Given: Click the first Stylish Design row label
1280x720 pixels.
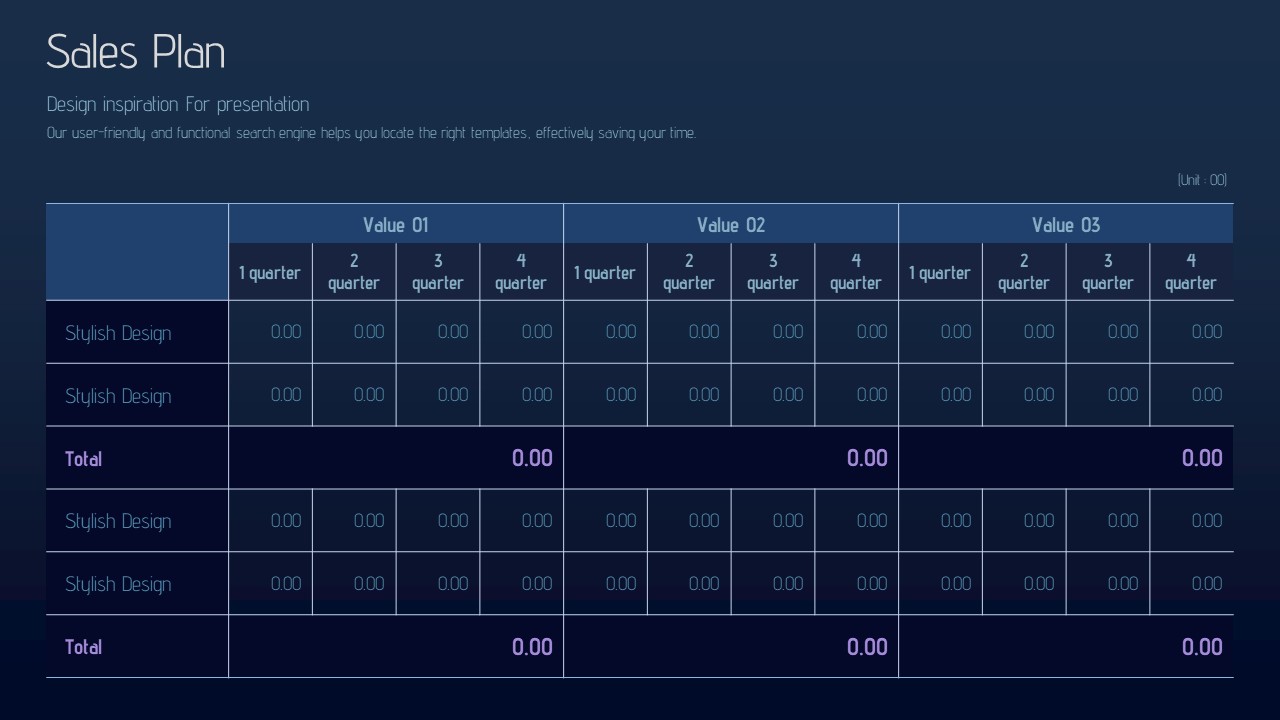Looking at the screenshot, I should (118, 333).
